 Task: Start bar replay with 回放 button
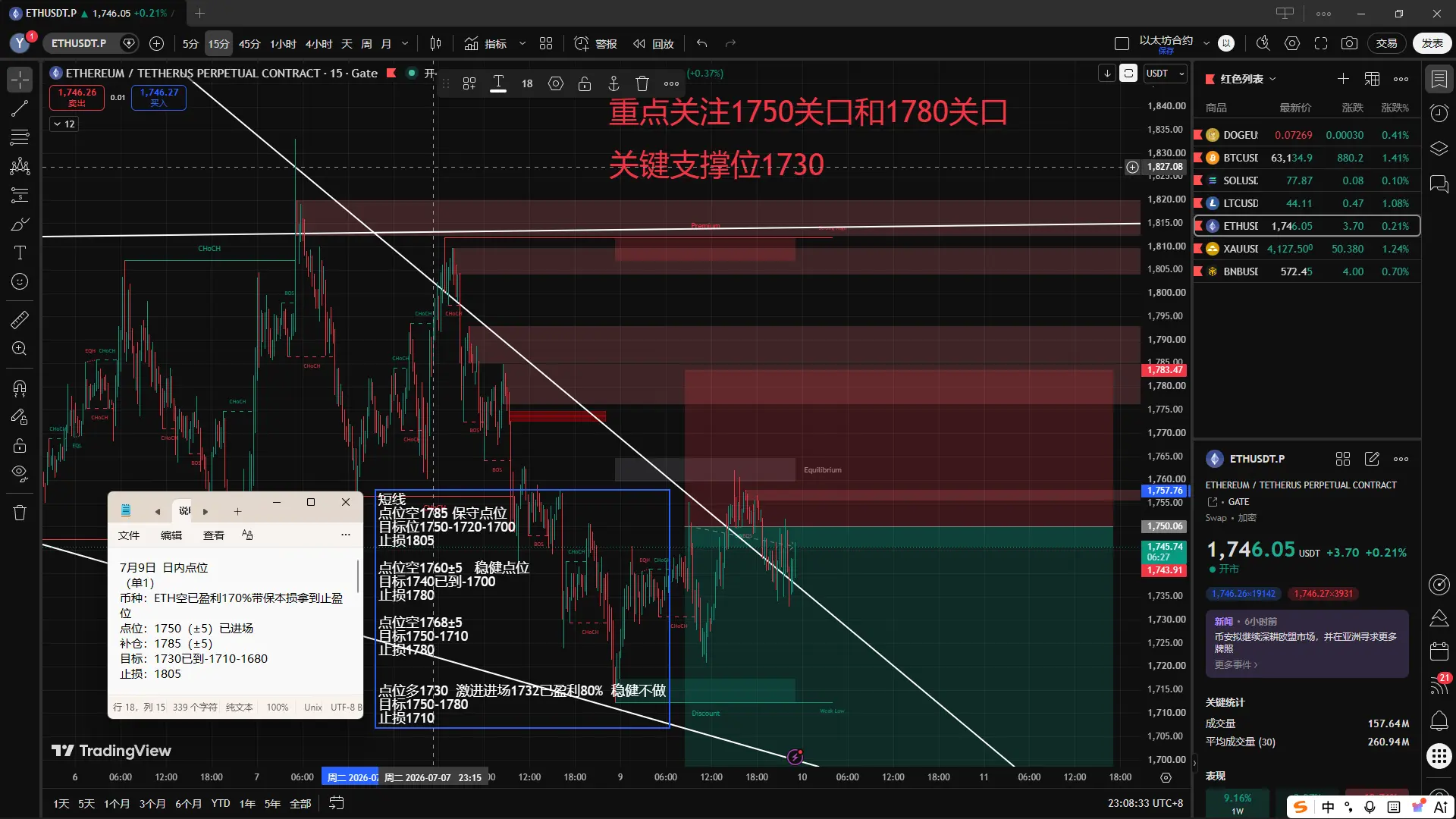click(x=654, y=43)
